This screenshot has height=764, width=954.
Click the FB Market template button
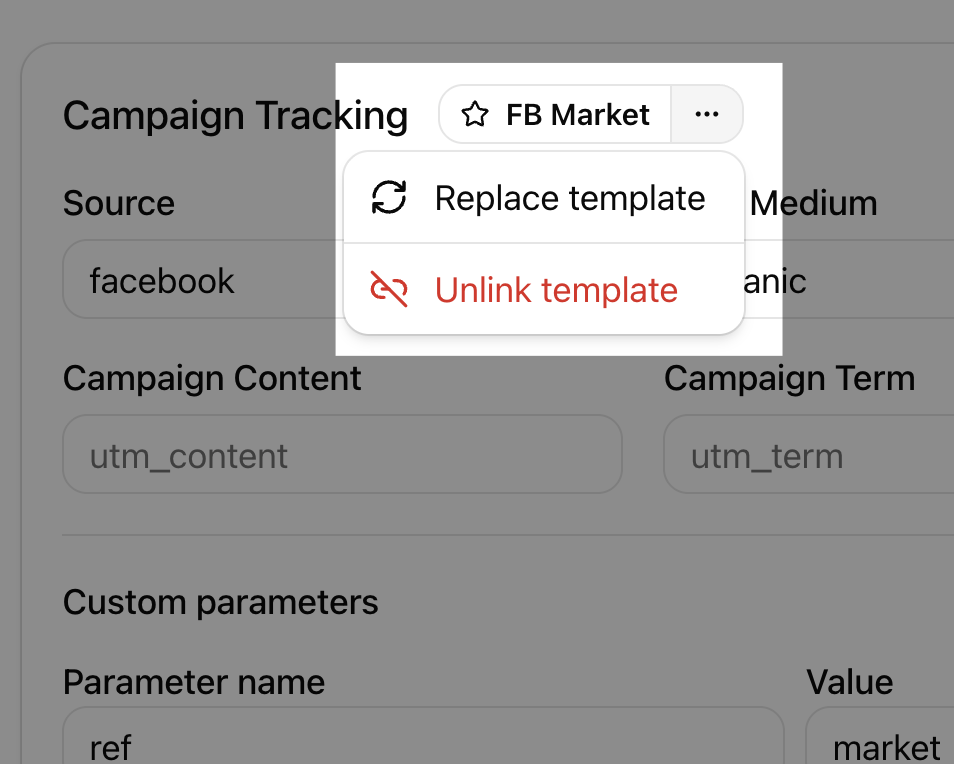click(555, 114)
